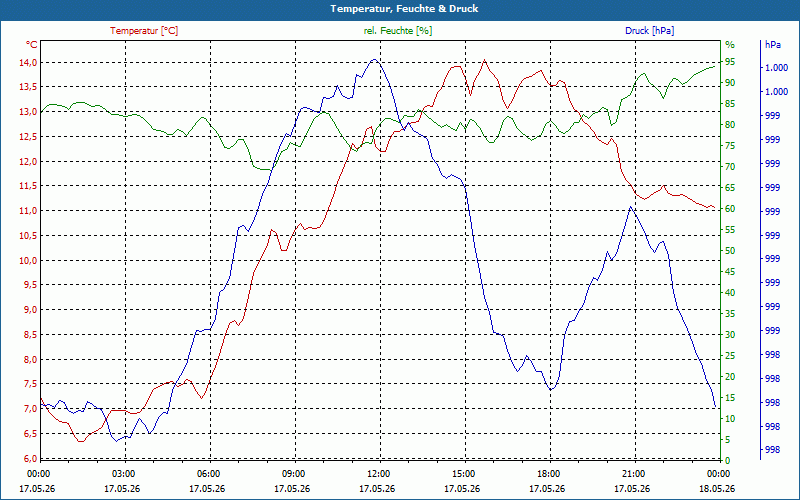The height and width of the screenshot is (500, 800).
Task: Select the red 'Temperatur [°C]' legend label
Action: [x=144, y=31]
